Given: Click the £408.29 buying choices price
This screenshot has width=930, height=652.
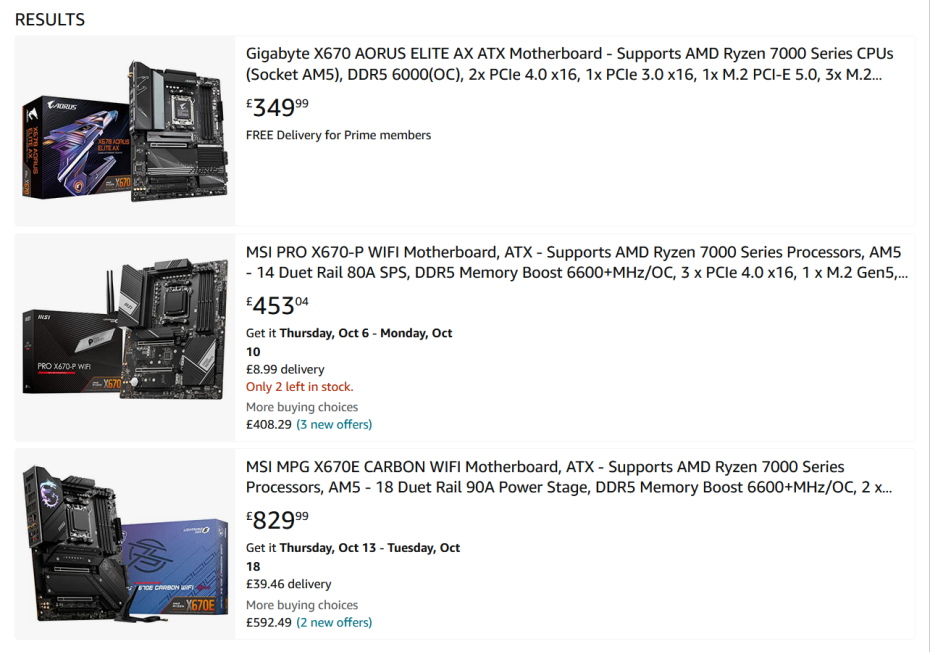Looking at the screenshot, I should point(269,424).
